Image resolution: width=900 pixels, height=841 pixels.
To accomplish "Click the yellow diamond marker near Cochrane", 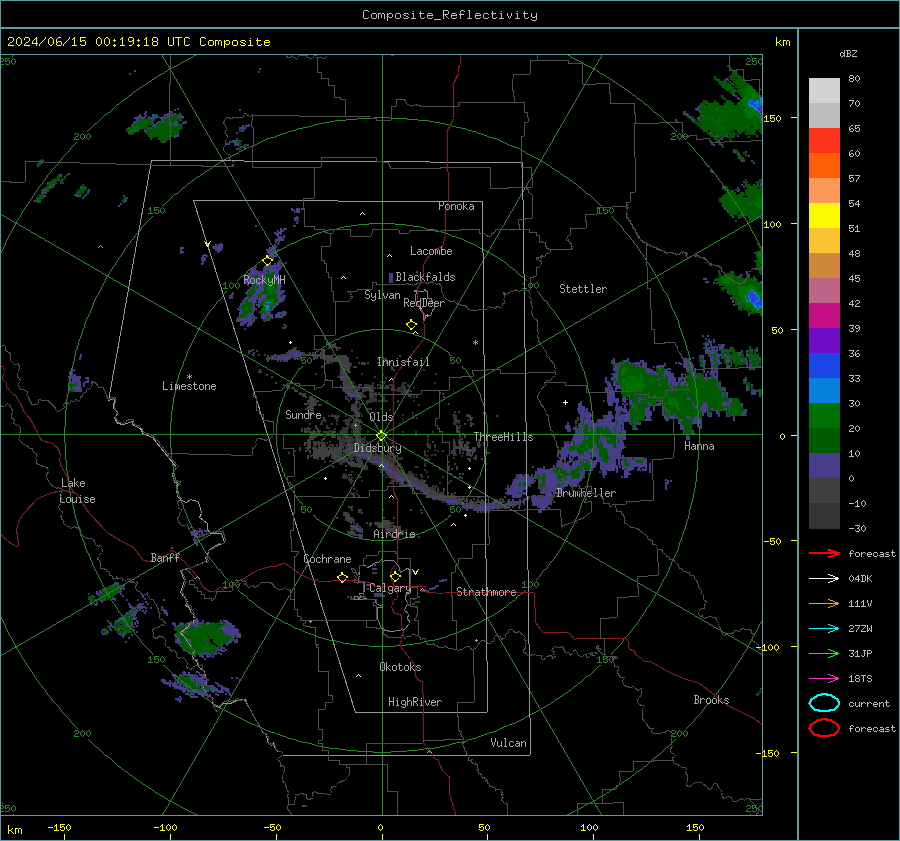I will (x=342, y=577).
